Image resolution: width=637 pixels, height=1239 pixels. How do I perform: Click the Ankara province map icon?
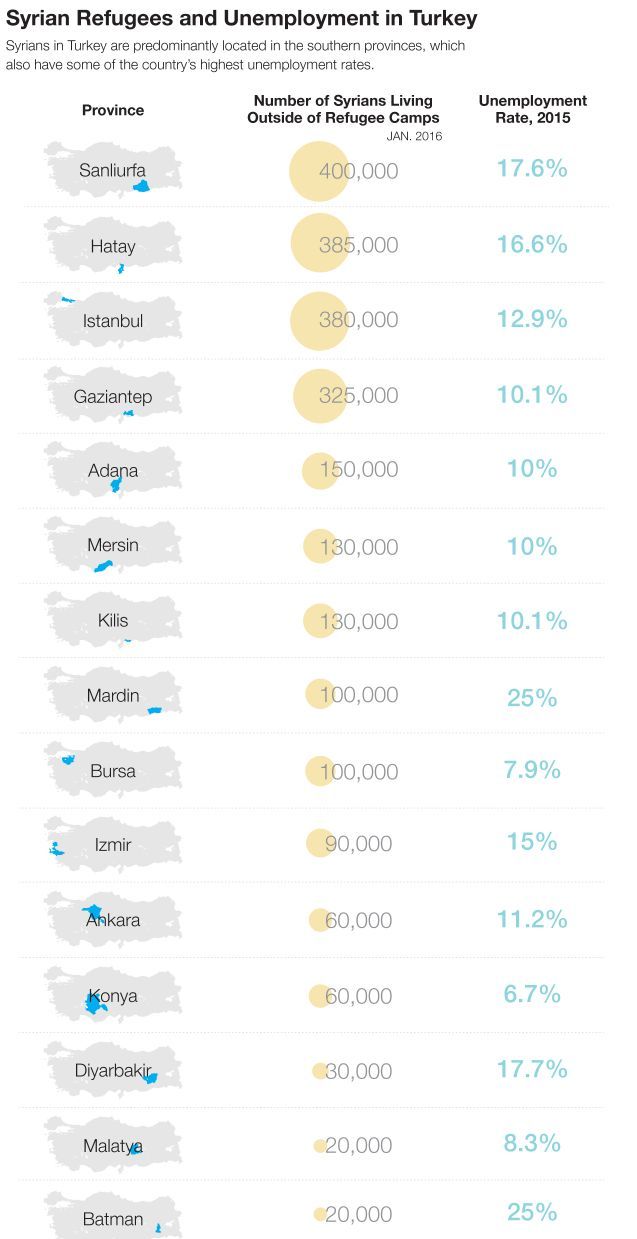[x=113, y=920]
